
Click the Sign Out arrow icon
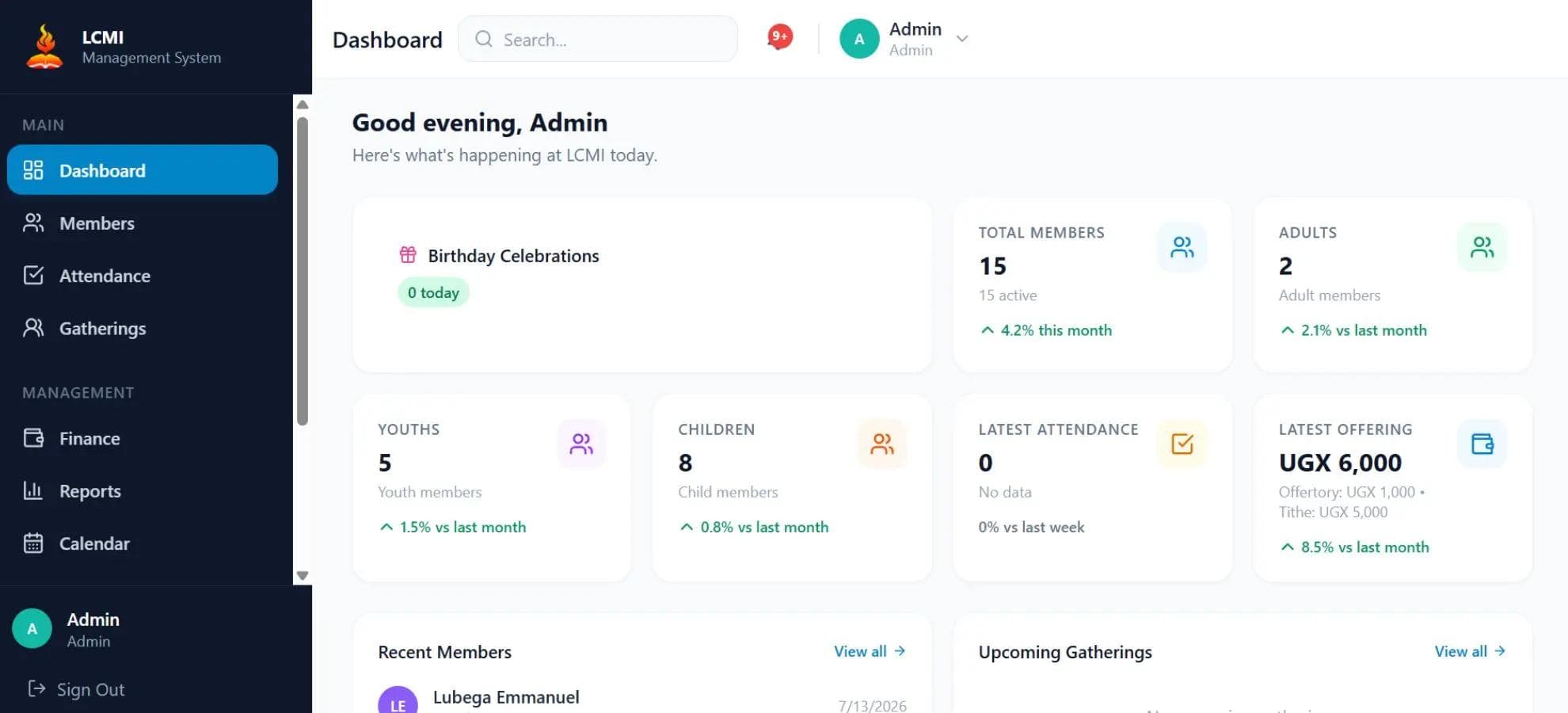tap(36, 688)
